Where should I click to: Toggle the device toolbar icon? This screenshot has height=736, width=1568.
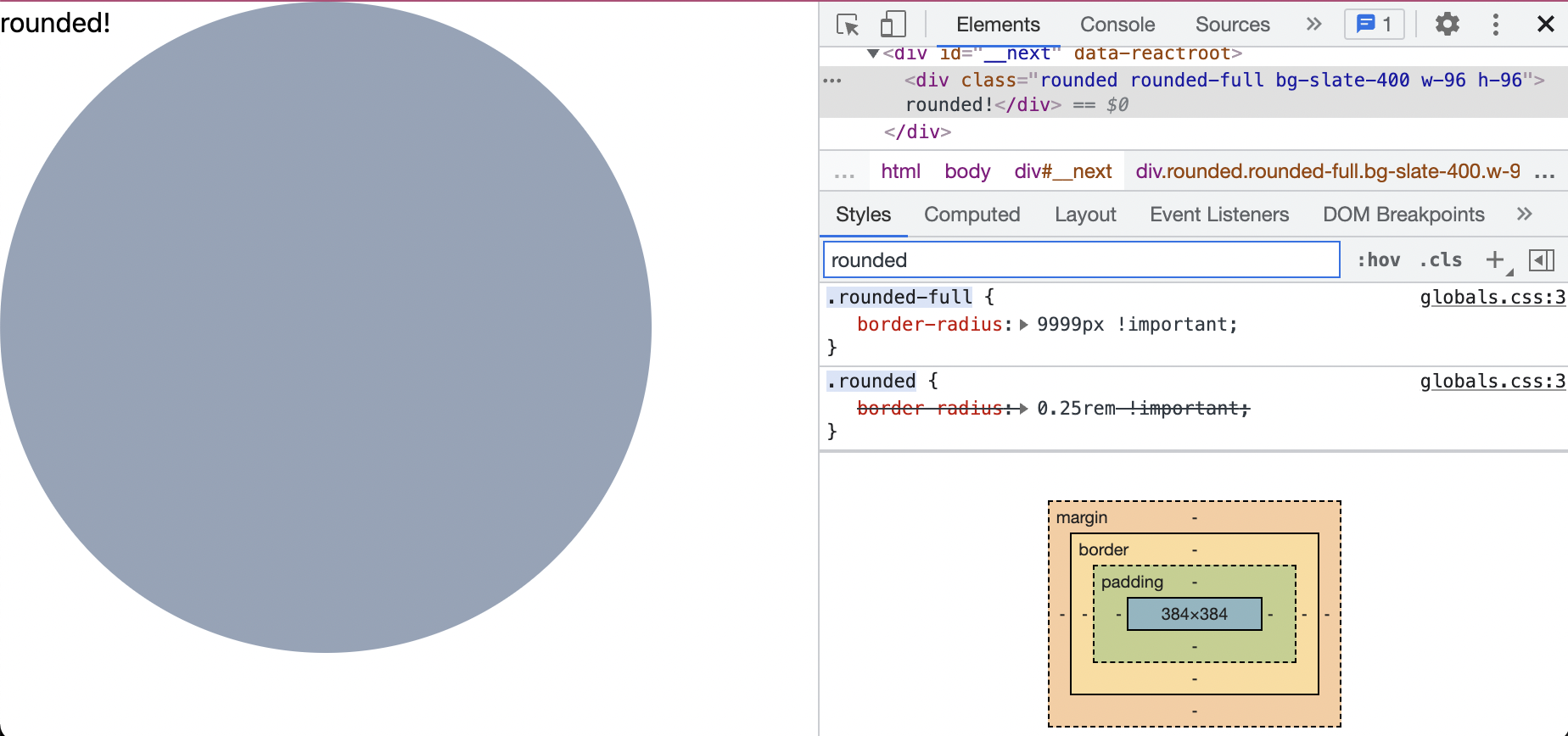coord(893,25)
